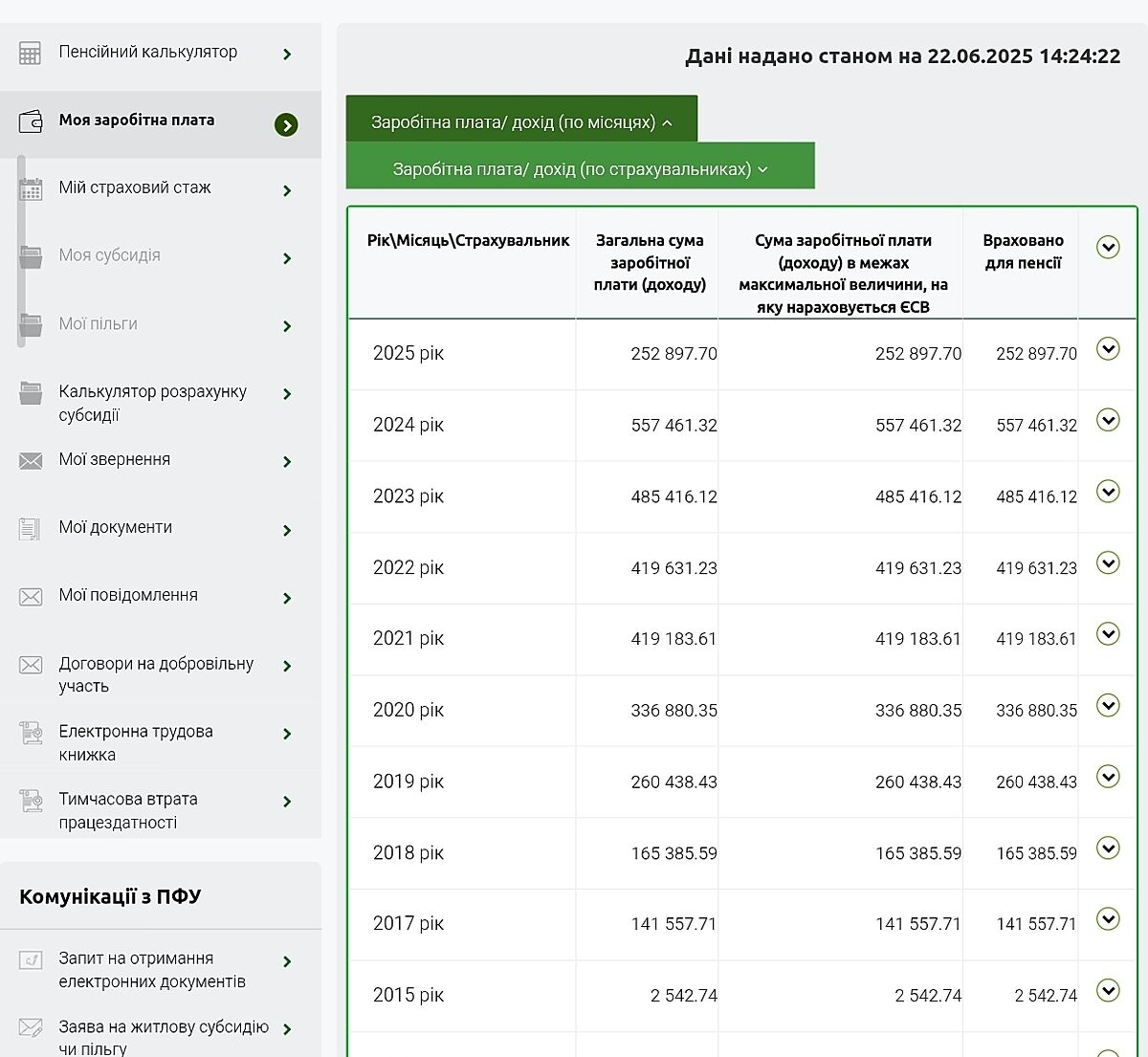Image resolution: width=1148 pixels, height=1057 pixels.
Task: Click envelope icon beside Мої звернення
Action: (31, 461)
